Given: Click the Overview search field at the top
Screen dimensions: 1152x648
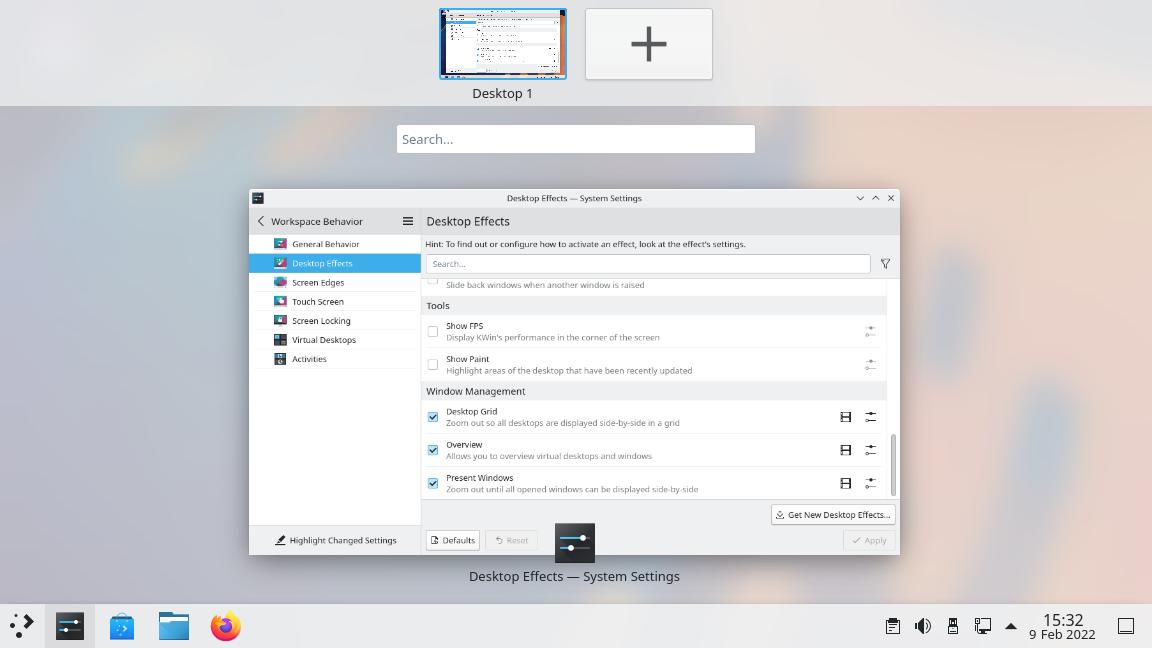Looking at the screenshot, I should [x=576, y=139].
